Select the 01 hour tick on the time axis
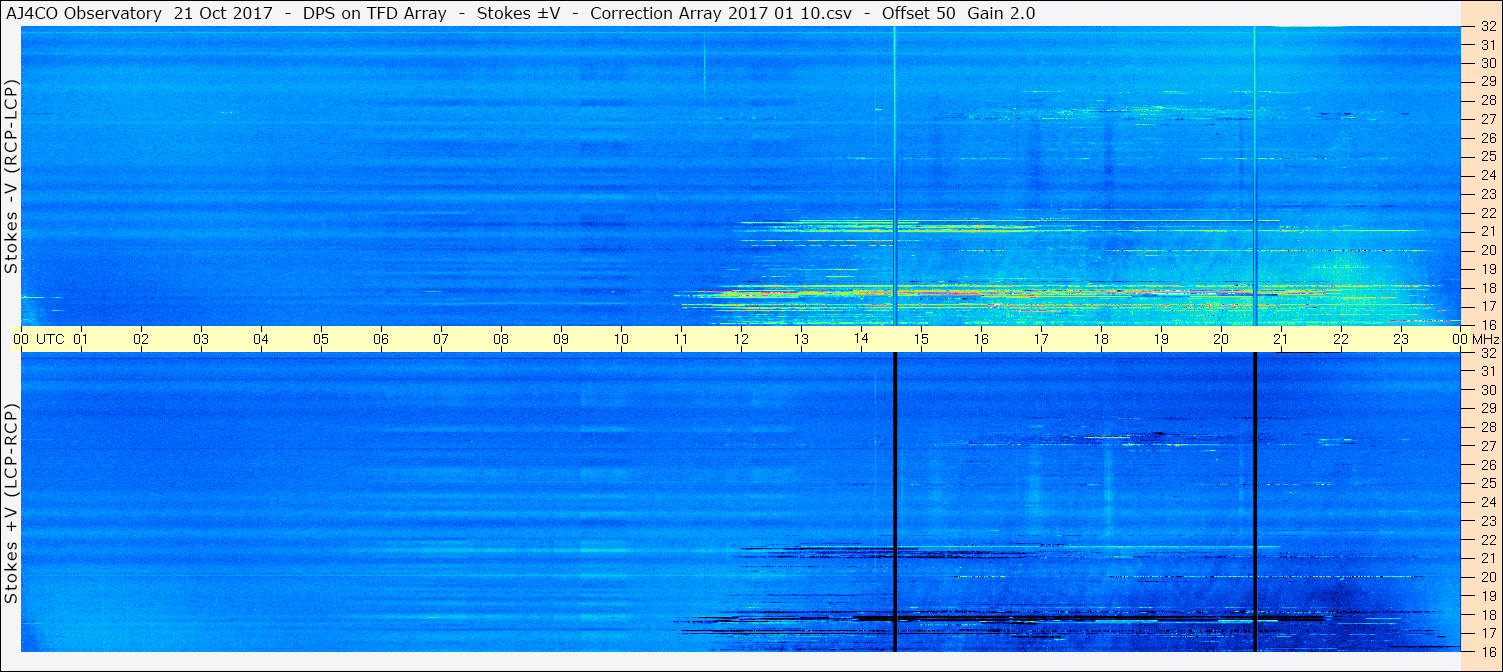The image size is (1503, 672). tap(81, 339)
